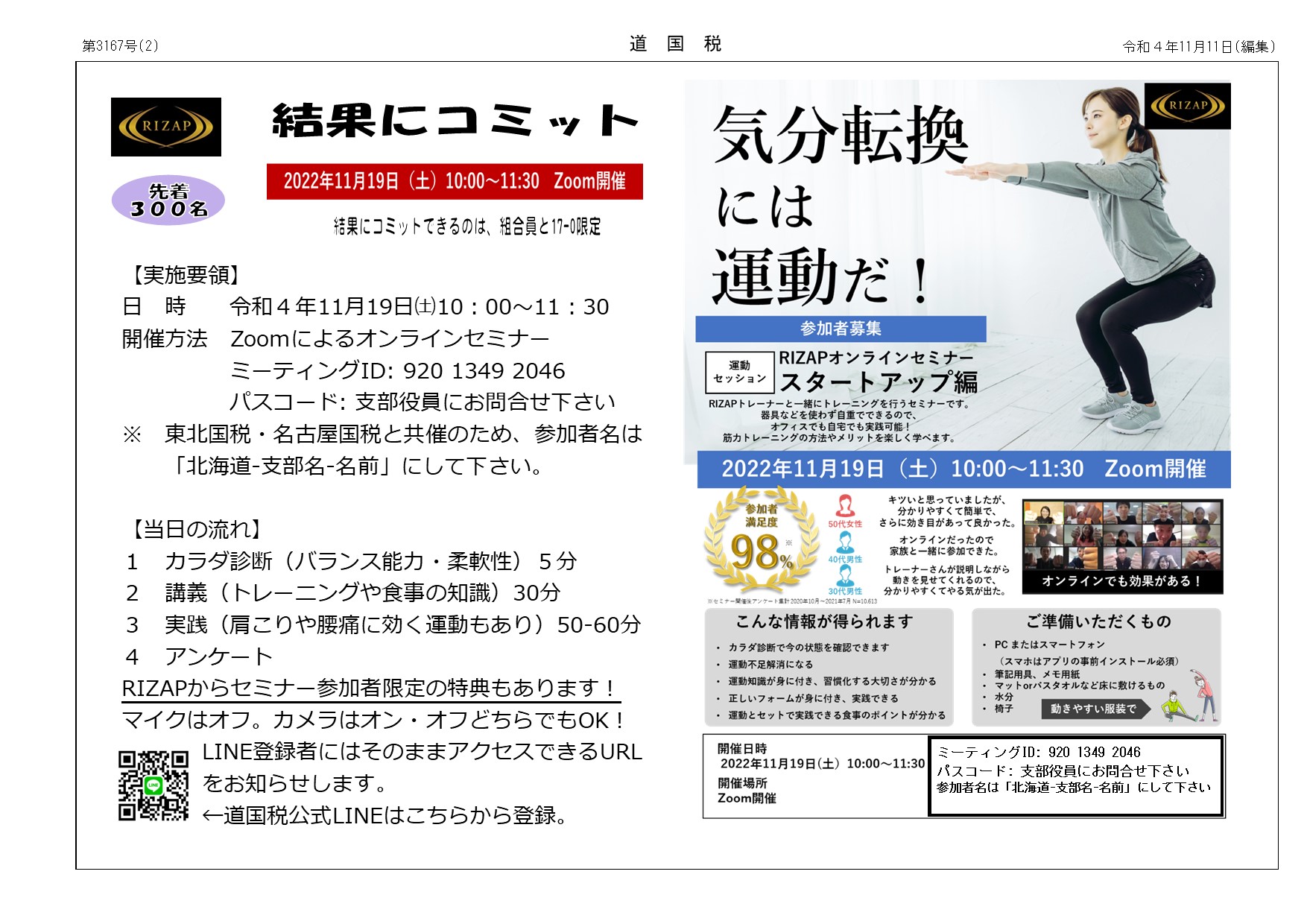The width and height of the screenshot is (1307, 924).
Task: Click the purple 先着300名 oval badge
Action: pos(168,200)
